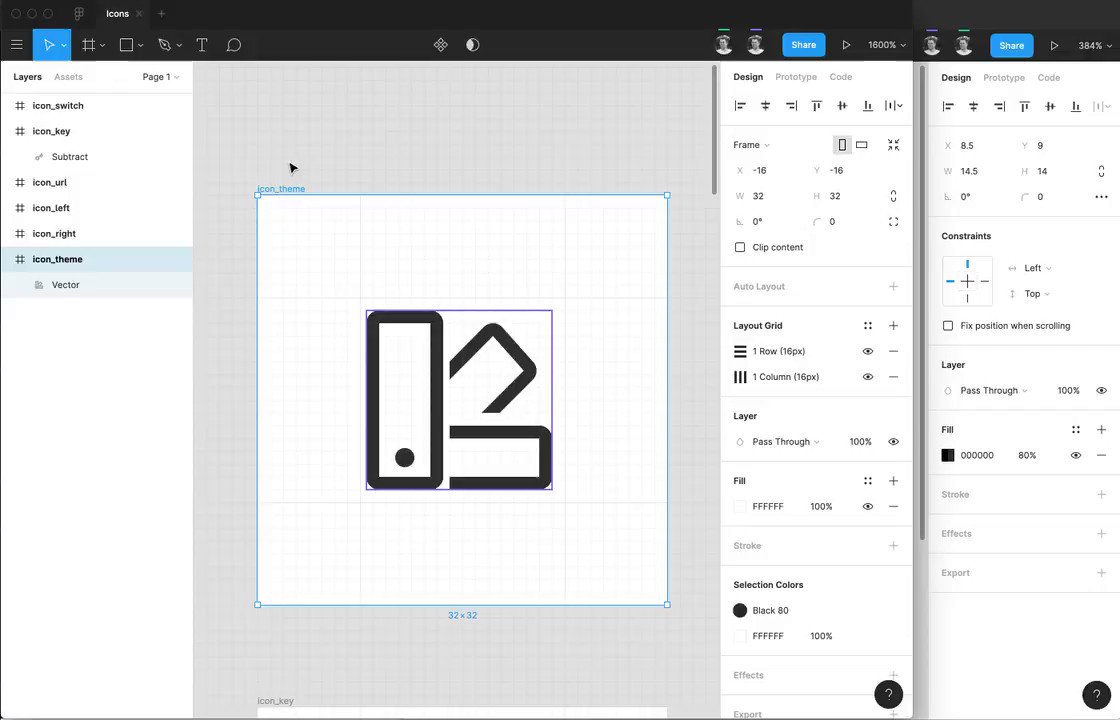Open grid styles icon in Layout Grid

868,326
